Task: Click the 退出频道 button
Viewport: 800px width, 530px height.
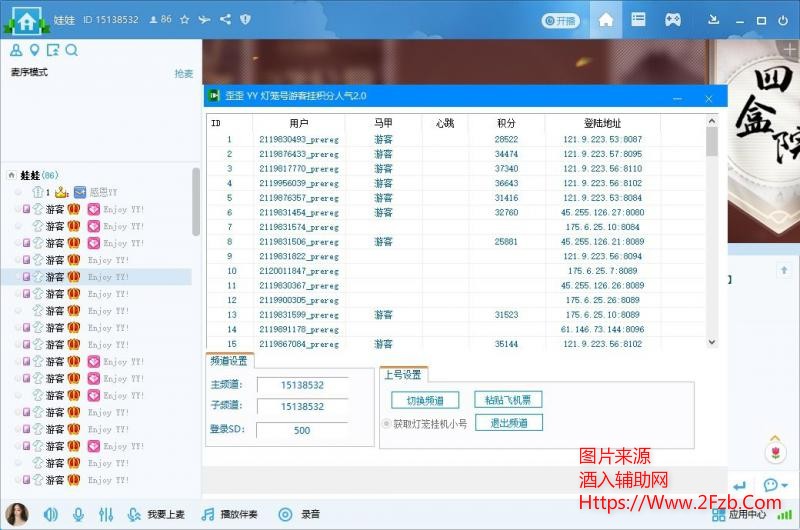Action: point(509,422)
